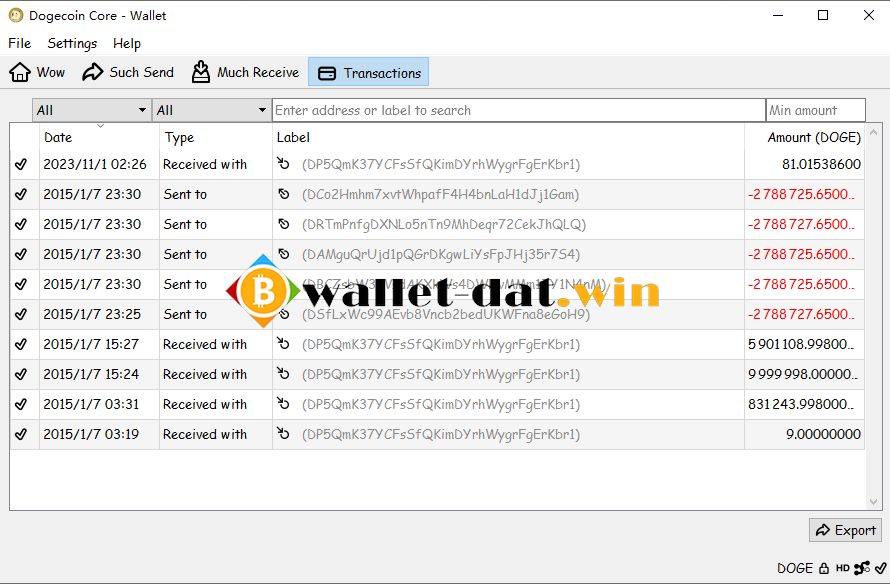Export the transaction list
This screenshot has height=584, width=890.
coord(845,530)
